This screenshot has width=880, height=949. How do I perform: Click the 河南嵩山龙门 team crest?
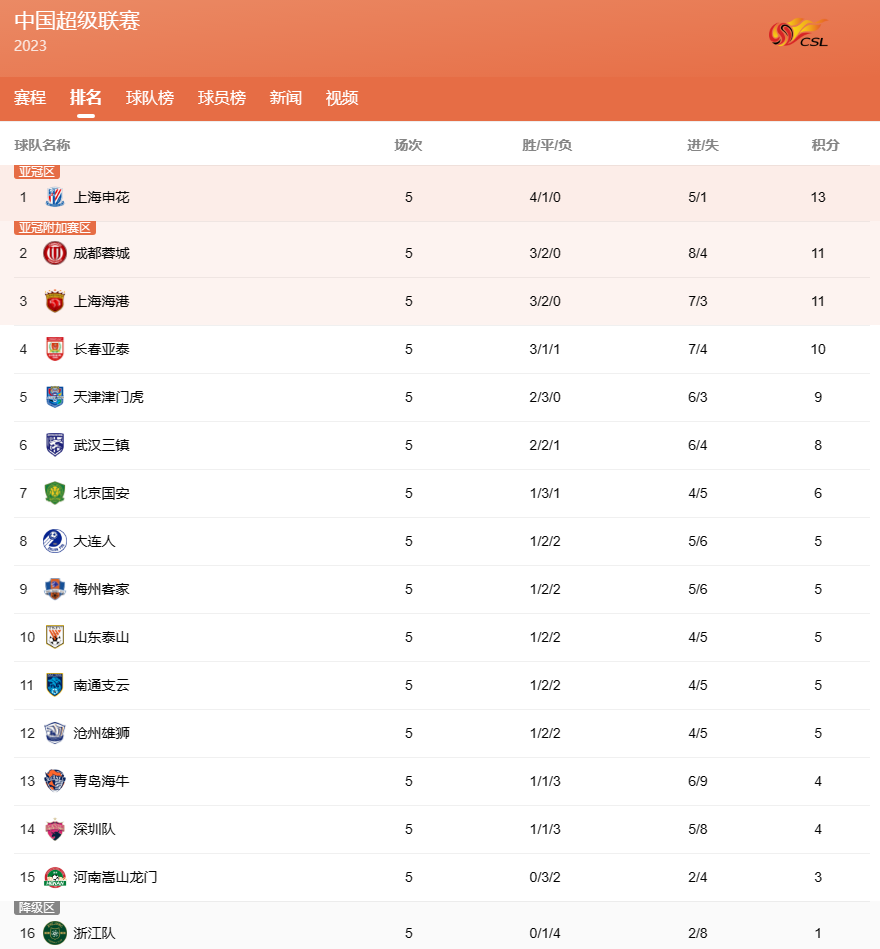click(x=54, y=877)
